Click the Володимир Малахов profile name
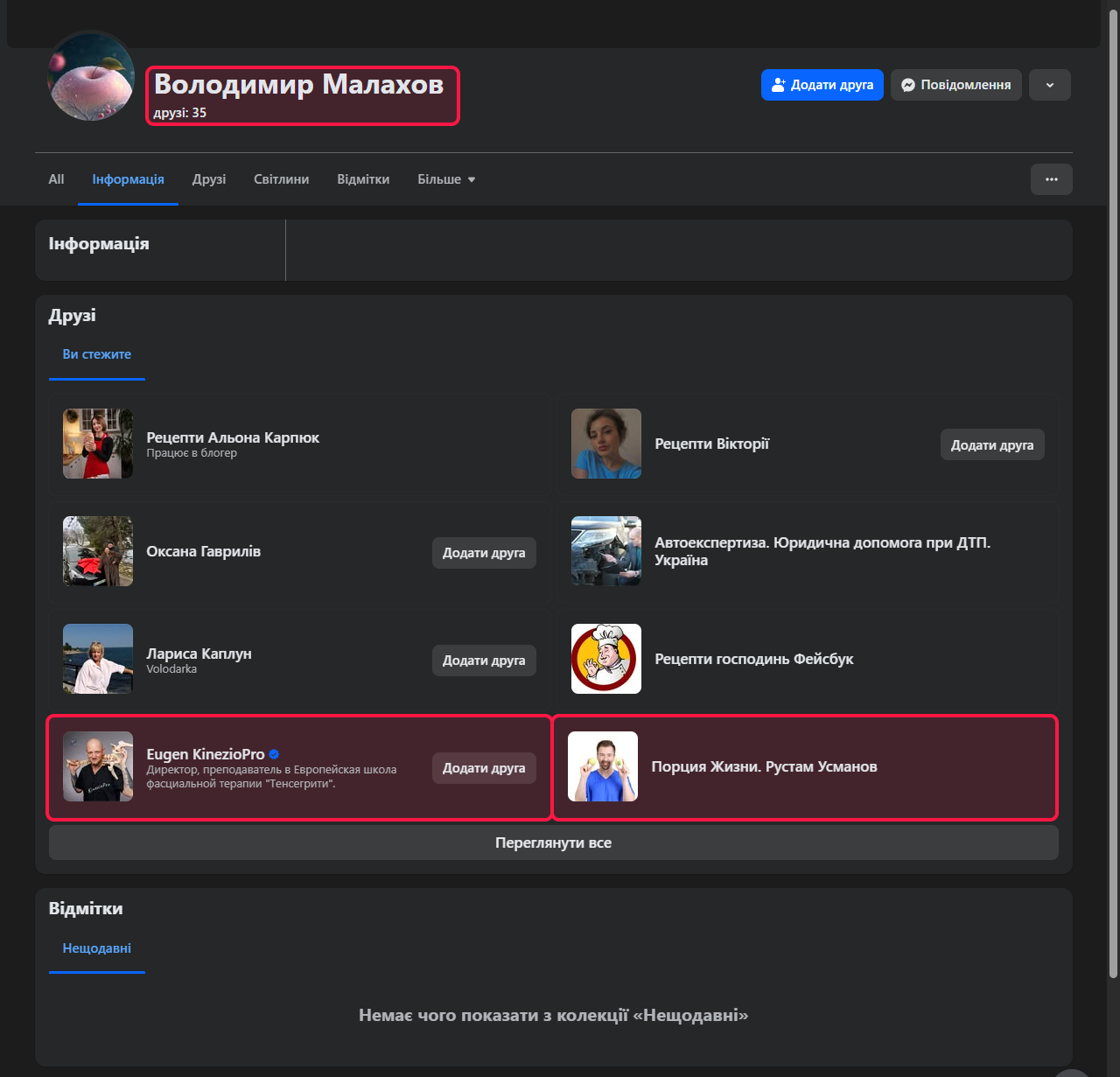 click(298, 84)
